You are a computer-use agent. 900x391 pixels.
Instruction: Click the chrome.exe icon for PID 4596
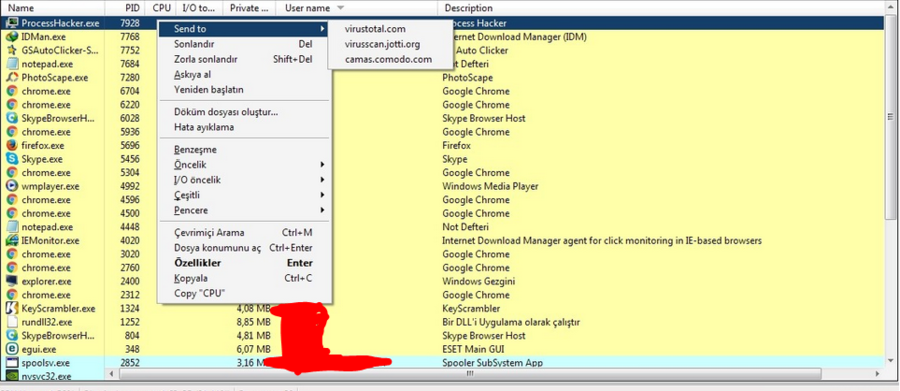click(x=11, y=200)
